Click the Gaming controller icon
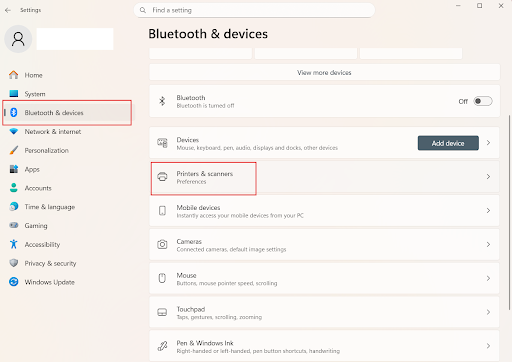This screenshot has width=512, height=362. (x=14, y=225)
